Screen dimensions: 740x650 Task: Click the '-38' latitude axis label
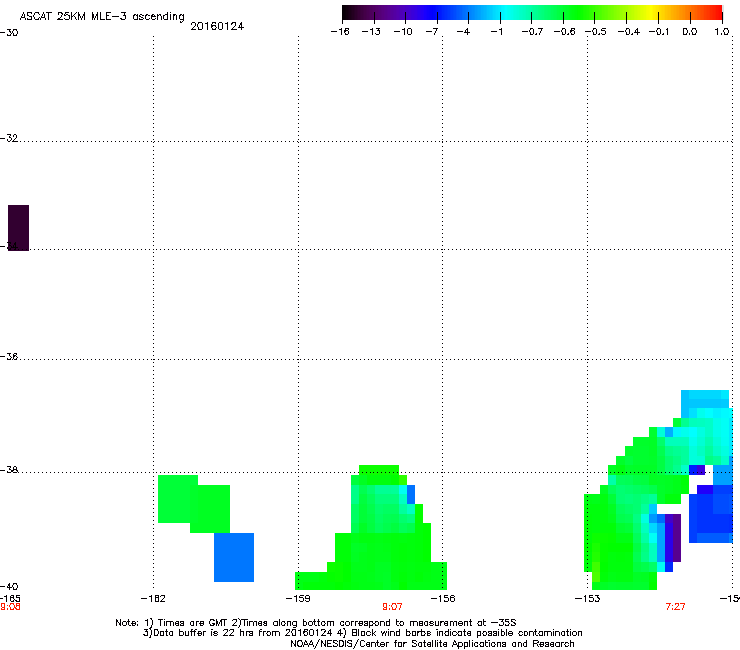pos(9,470)
